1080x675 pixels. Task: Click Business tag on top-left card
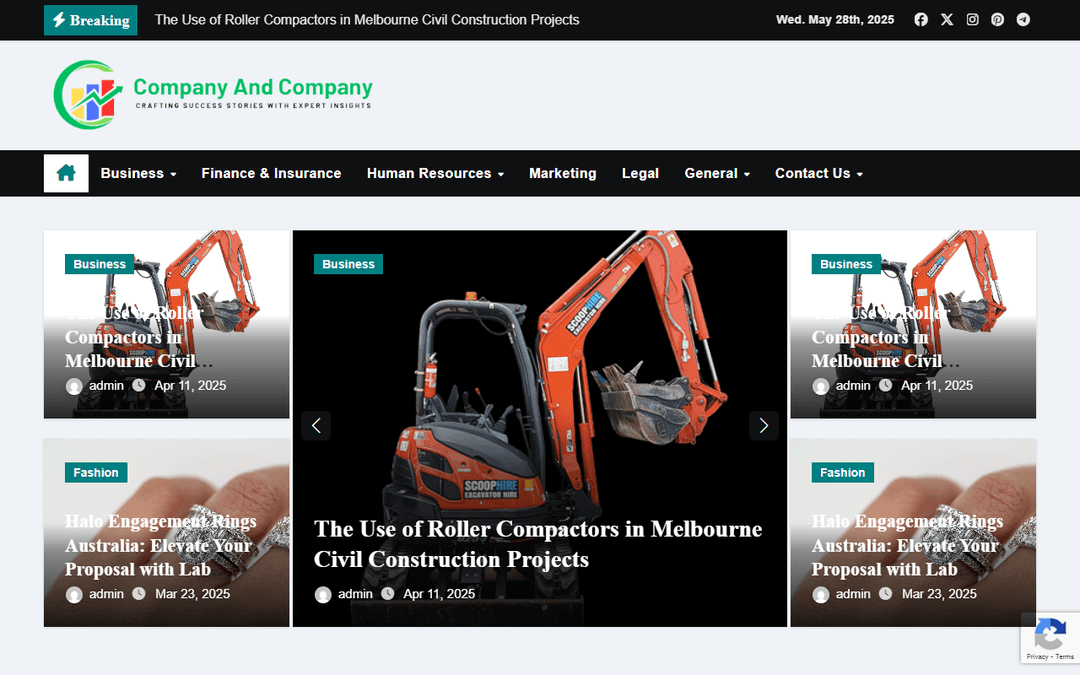pos(100,264)
